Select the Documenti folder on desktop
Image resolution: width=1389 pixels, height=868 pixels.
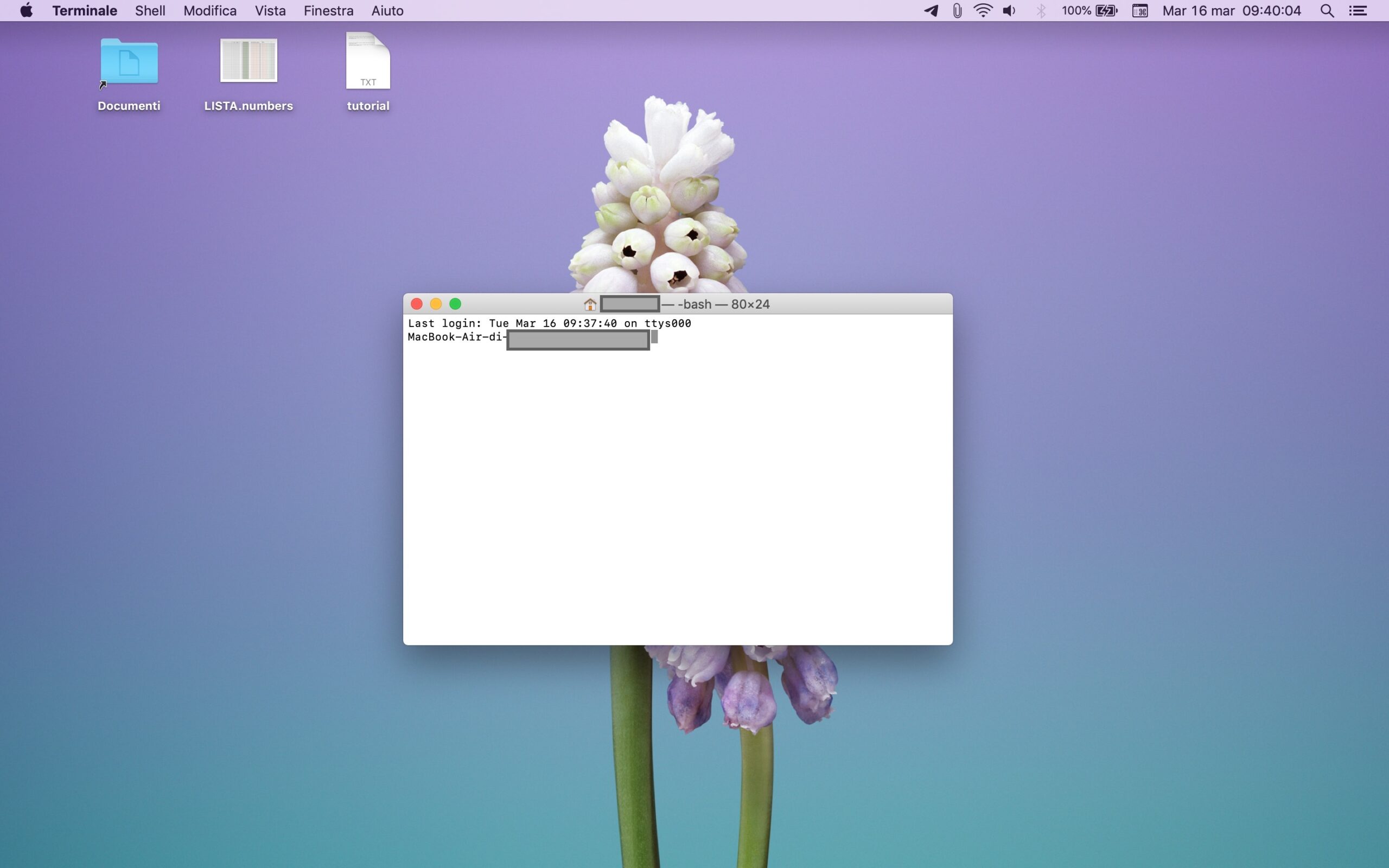(x=129, y=61)
